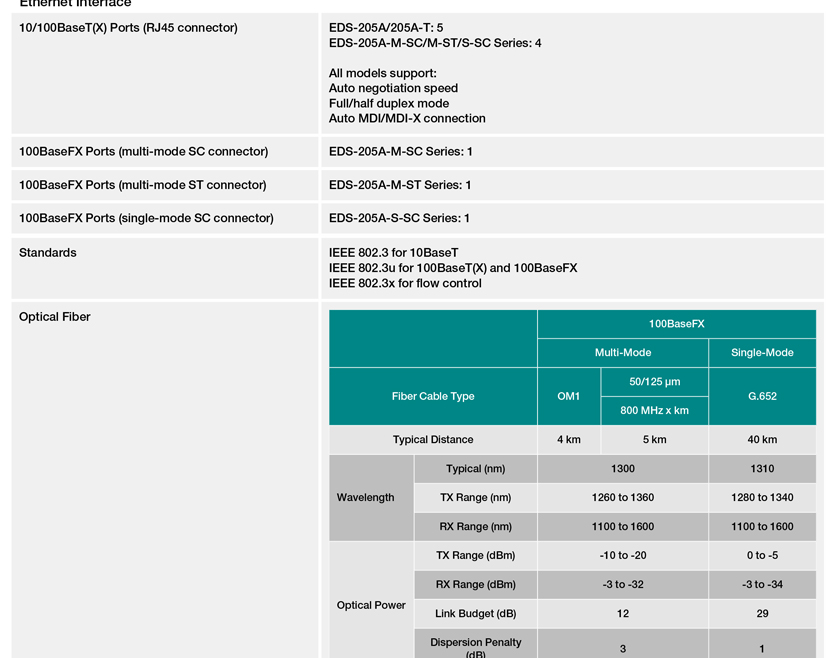Screen dimensions: 830x658
Task: Click the 'Optical Fiber' row label
Action: pos(55,317)
